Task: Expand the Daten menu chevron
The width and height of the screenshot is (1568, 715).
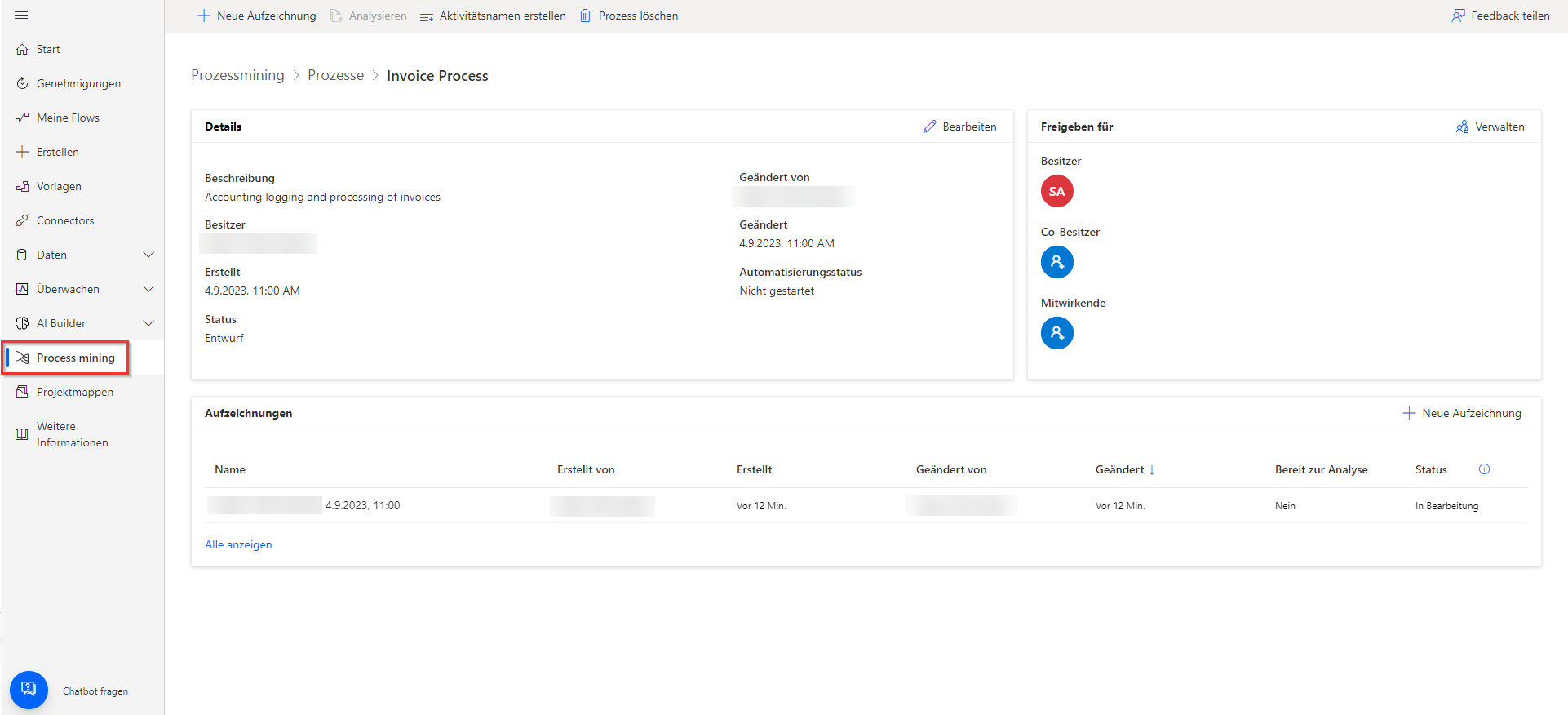Action: (148, 255)
